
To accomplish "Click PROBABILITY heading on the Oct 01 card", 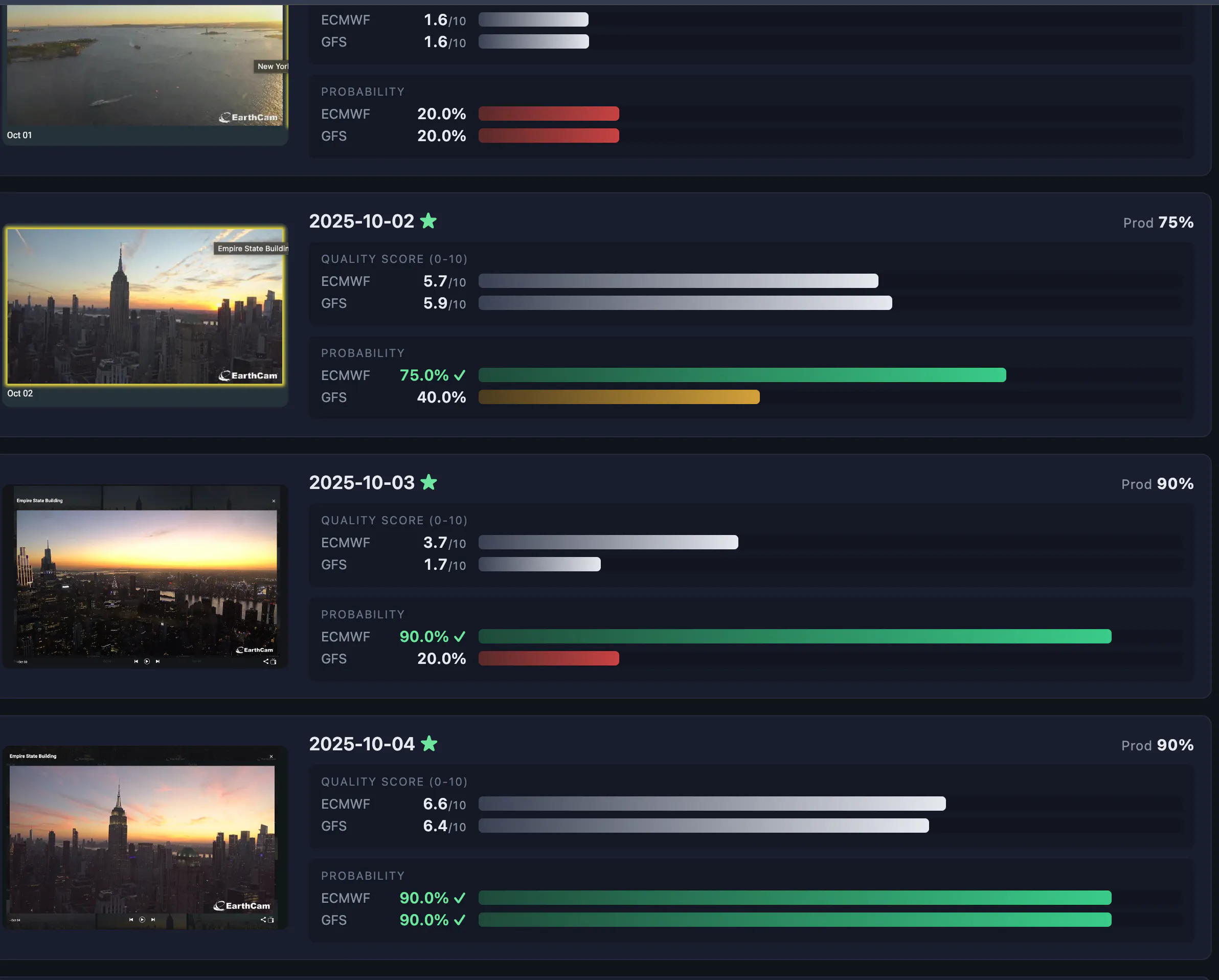I will click(363, 92).
